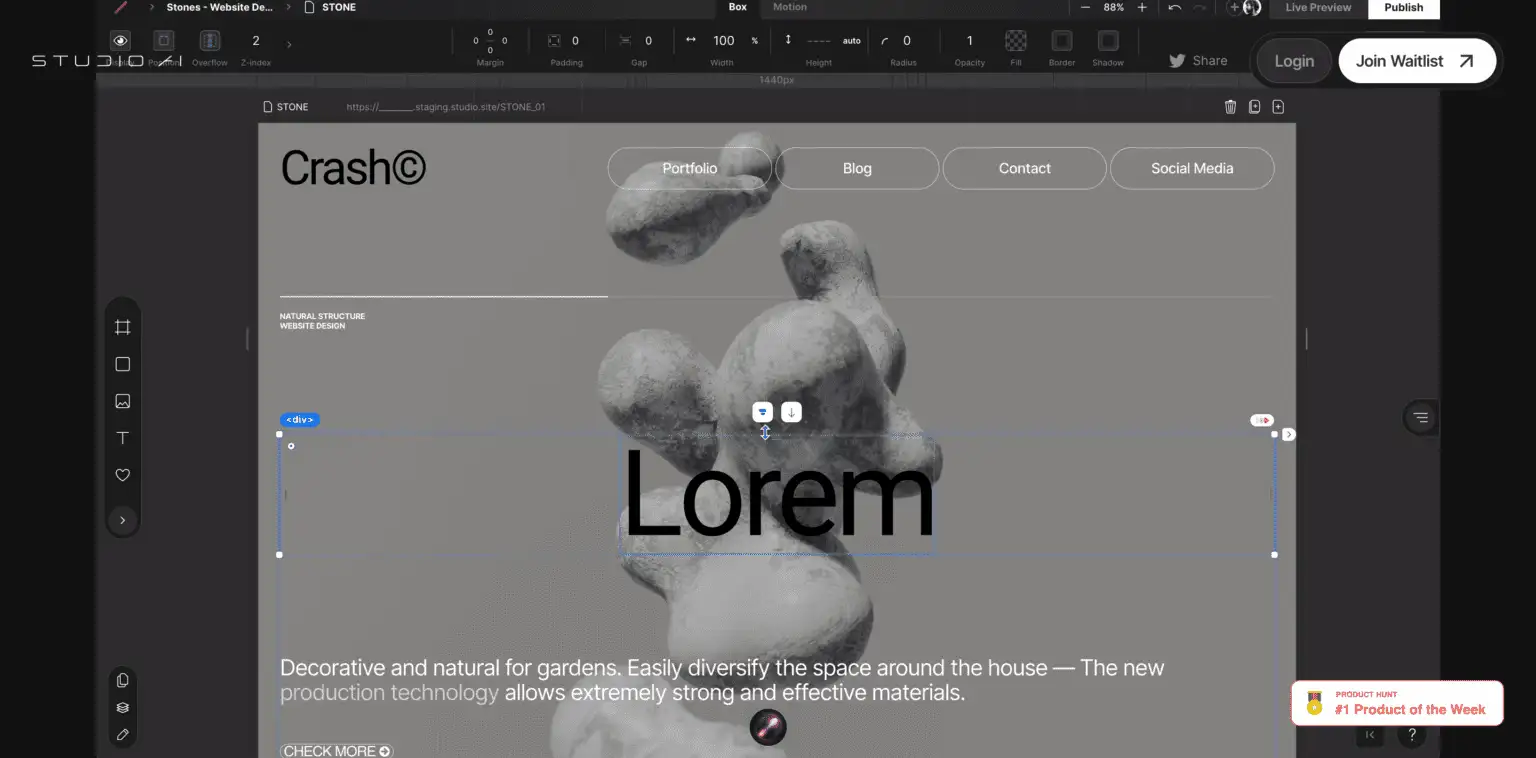Click the Social Media nav pill
The height and width of the screenshot is (758, 1536).
point(1192,168)
